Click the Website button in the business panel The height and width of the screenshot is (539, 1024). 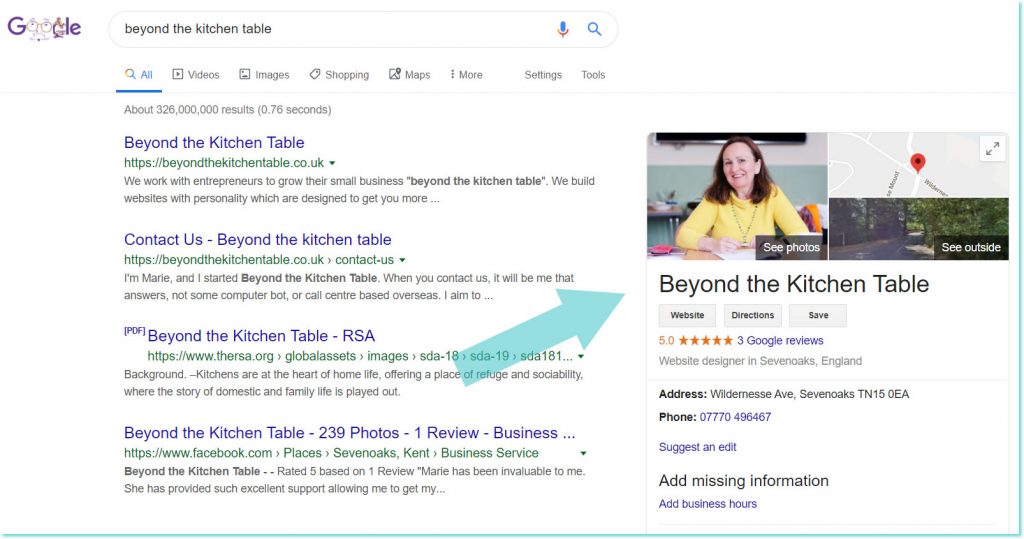tap(687, 315)
